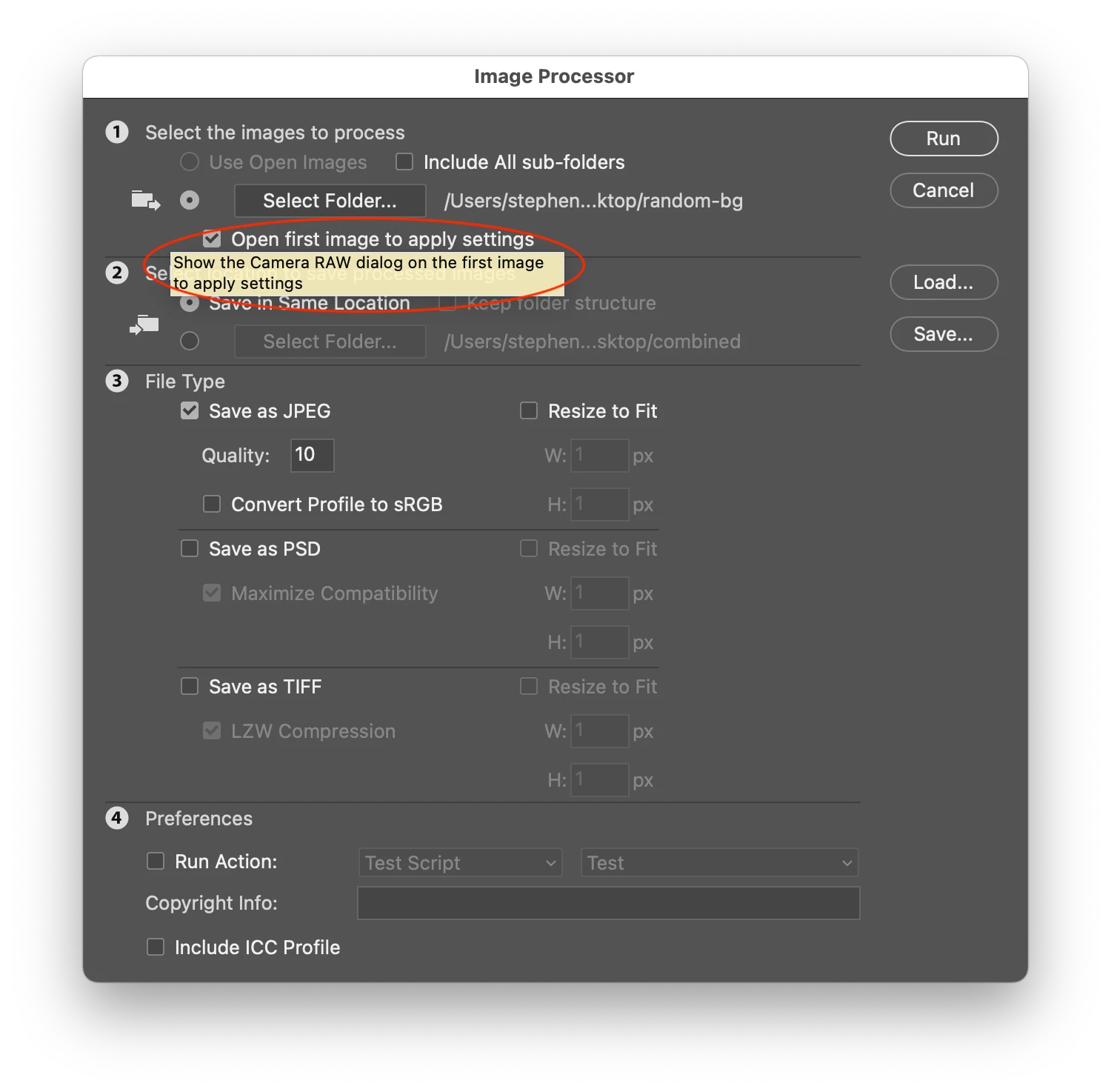This screenshot has height=1092, width=1111.
Task: Click source Select Folder... button
Action: (x=330, y=201)
